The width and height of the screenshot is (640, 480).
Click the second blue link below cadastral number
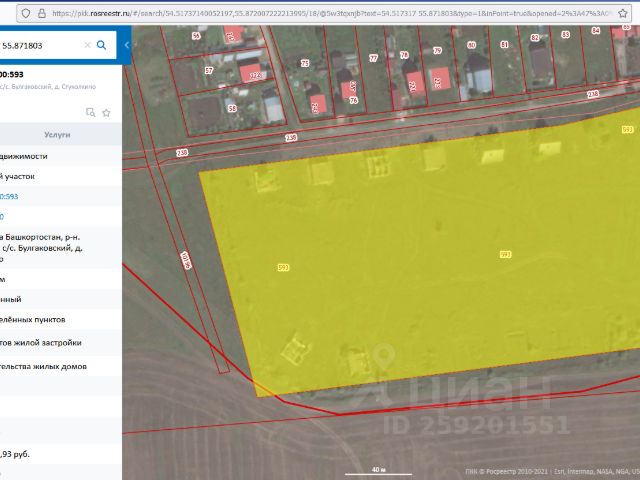click(3, 217)
